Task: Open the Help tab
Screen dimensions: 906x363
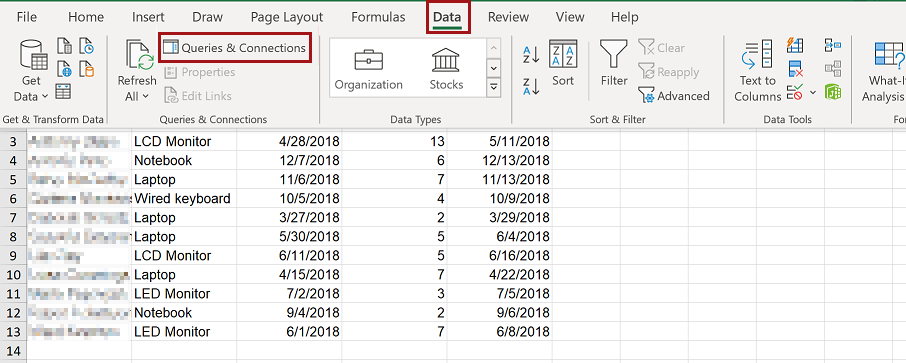Action: (x=625, y=17)
